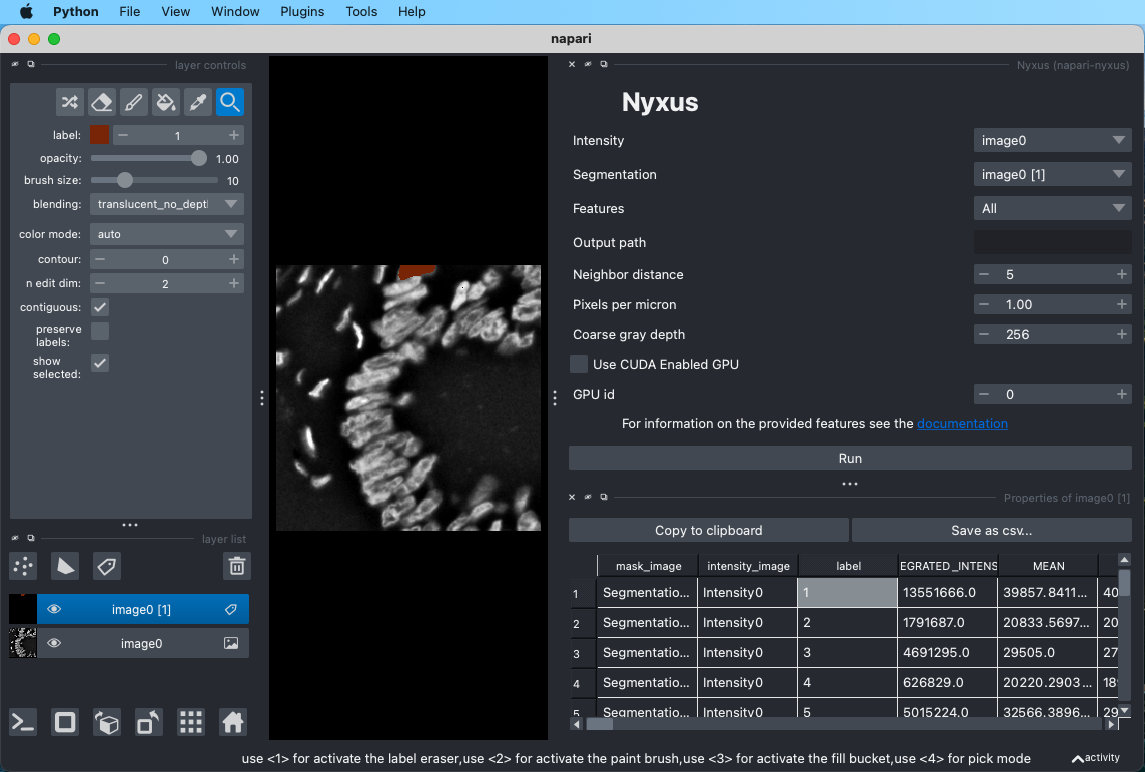
Task: Enable Use CUDA Enabled GPU checkbox
Action: (x=579, y=364)
